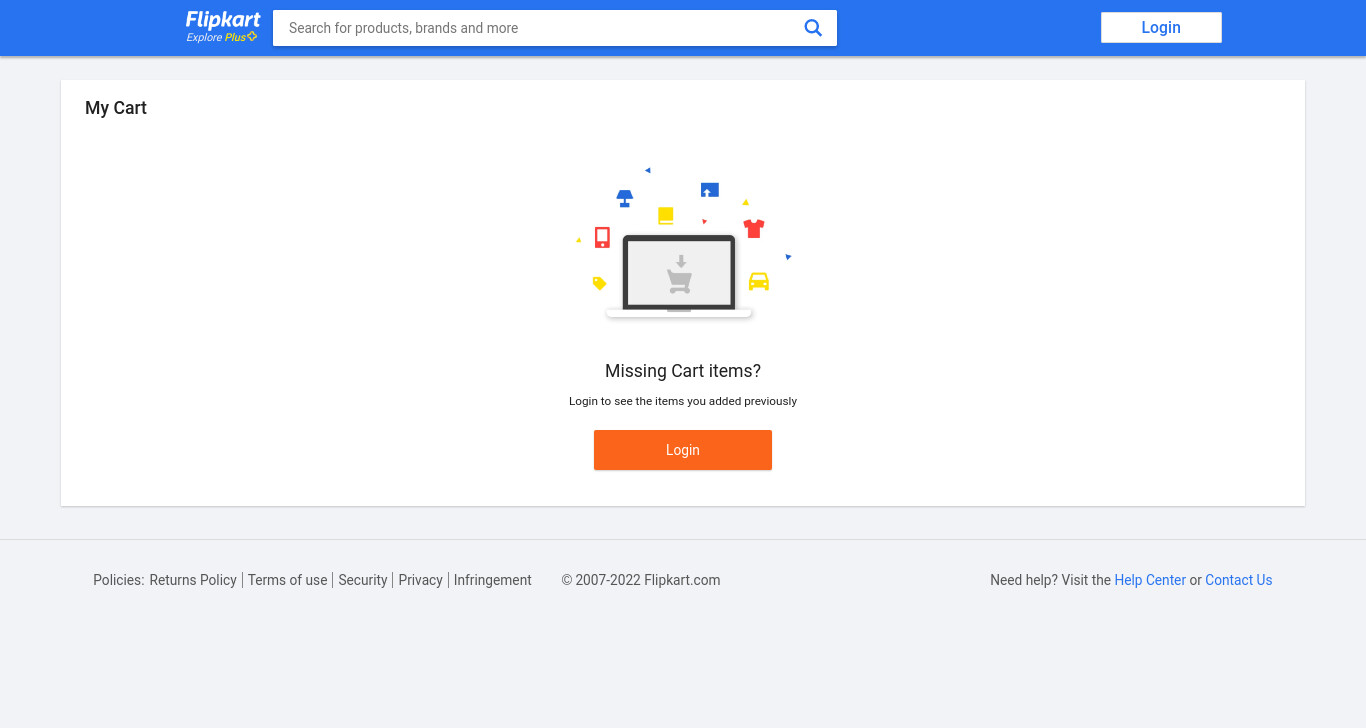This screenshot has height=728, width=1366.
Task: Open the Privacy policy link
Action: point(420,580)
